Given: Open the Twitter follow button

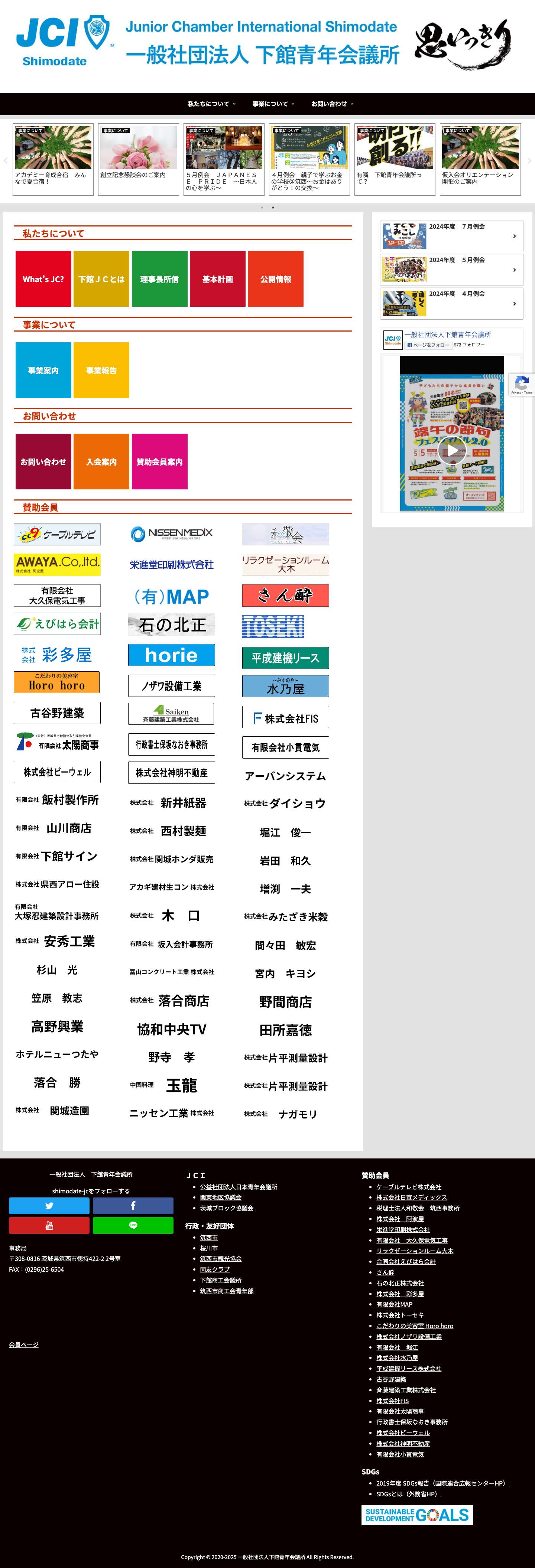Looking at the screenshot, I should coord(49,1206).
